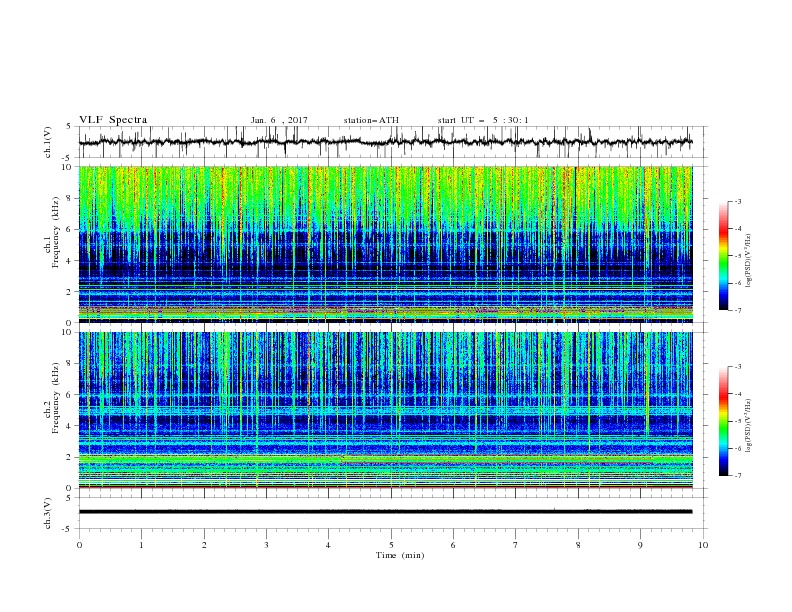The image size is (792, 612).
Task: Click inside the ch.2 spectrogram plot
Action: [385, 410]
